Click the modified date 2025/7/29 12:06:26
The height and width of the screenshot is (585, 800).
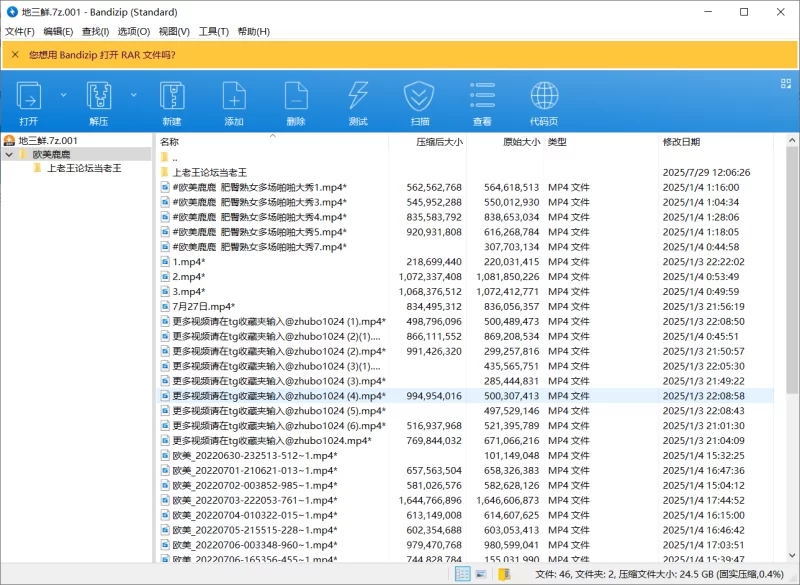pyautogui.click(x=707, y=172)
